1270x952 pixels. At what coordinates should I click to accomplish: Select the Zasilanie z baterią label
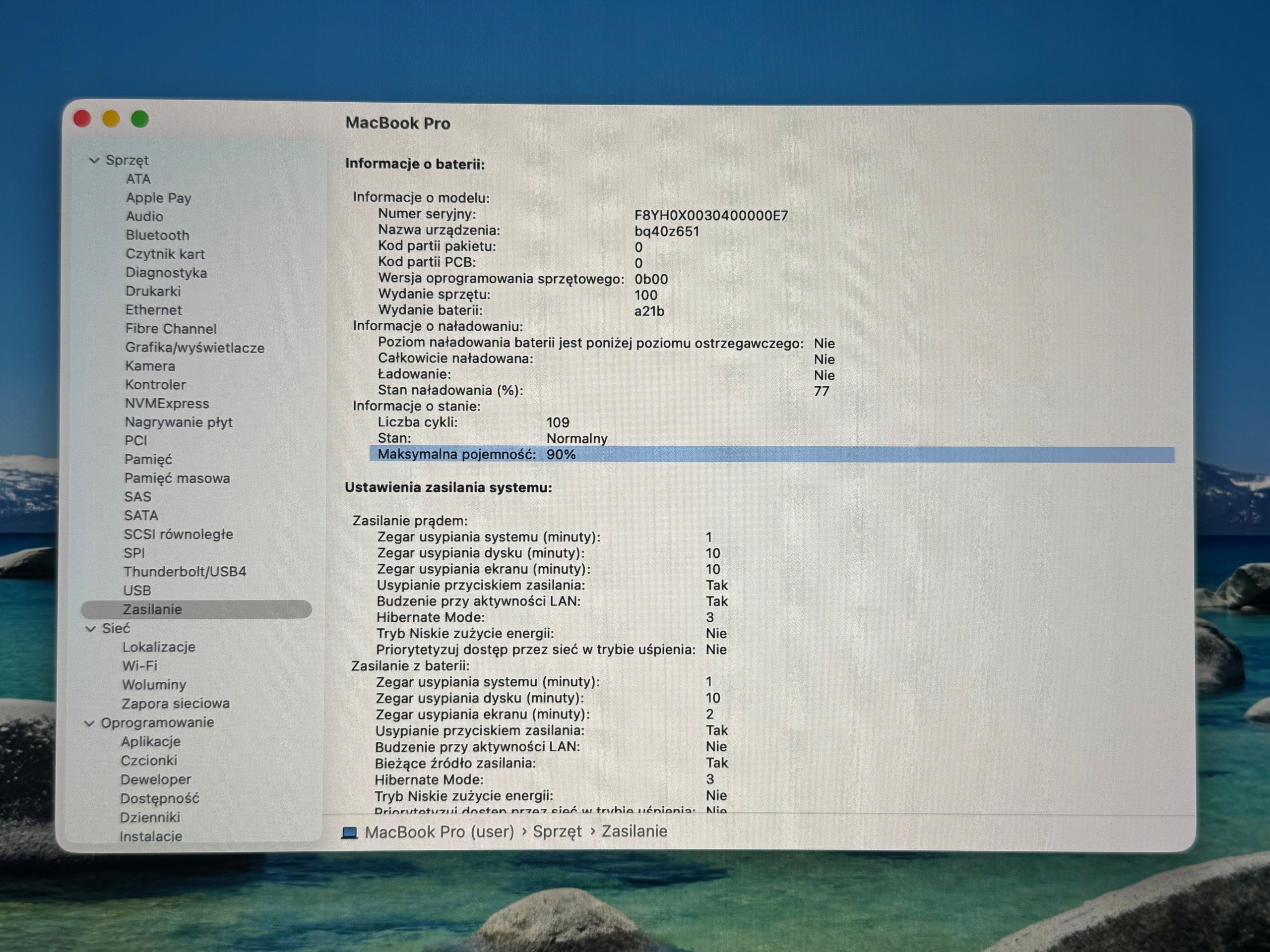[x=410, y=666]
